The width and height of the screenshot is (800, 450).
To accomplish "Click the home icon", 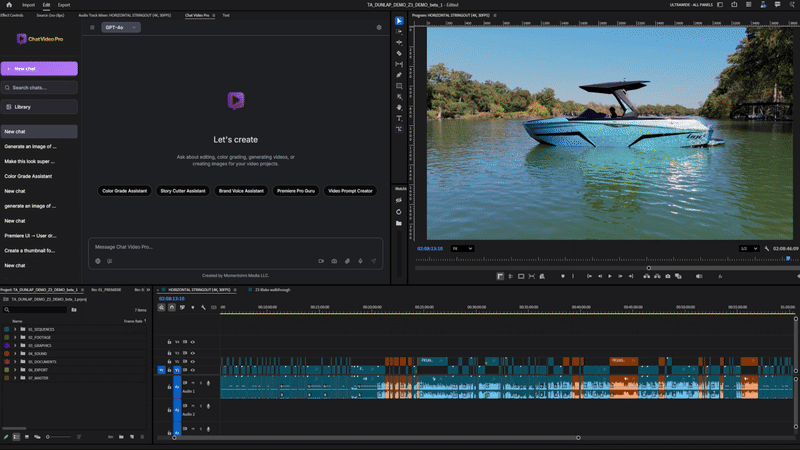I will 9,5.
